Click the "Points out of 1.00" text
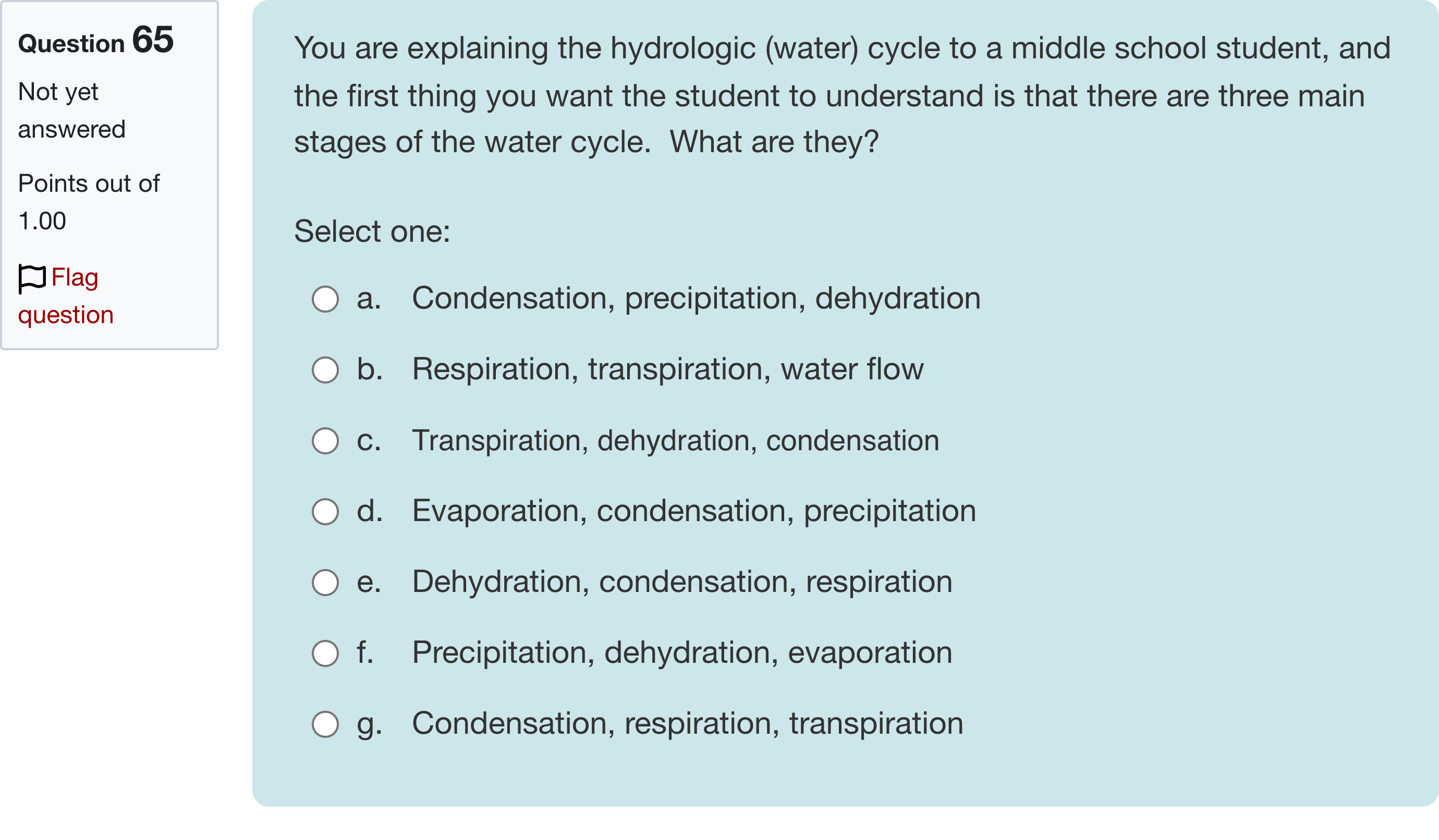This screenshot has height=840, width=1439. click(x=89, y=202)
